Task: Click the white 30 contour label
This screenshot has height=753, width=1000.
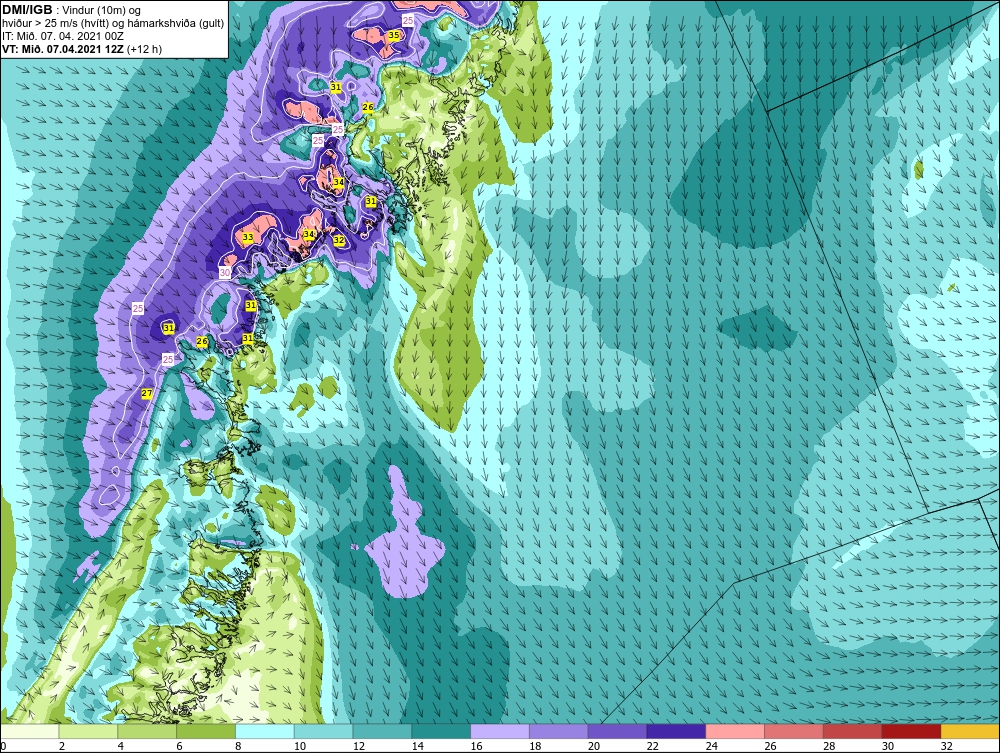Action: click(x=225, y=272)
